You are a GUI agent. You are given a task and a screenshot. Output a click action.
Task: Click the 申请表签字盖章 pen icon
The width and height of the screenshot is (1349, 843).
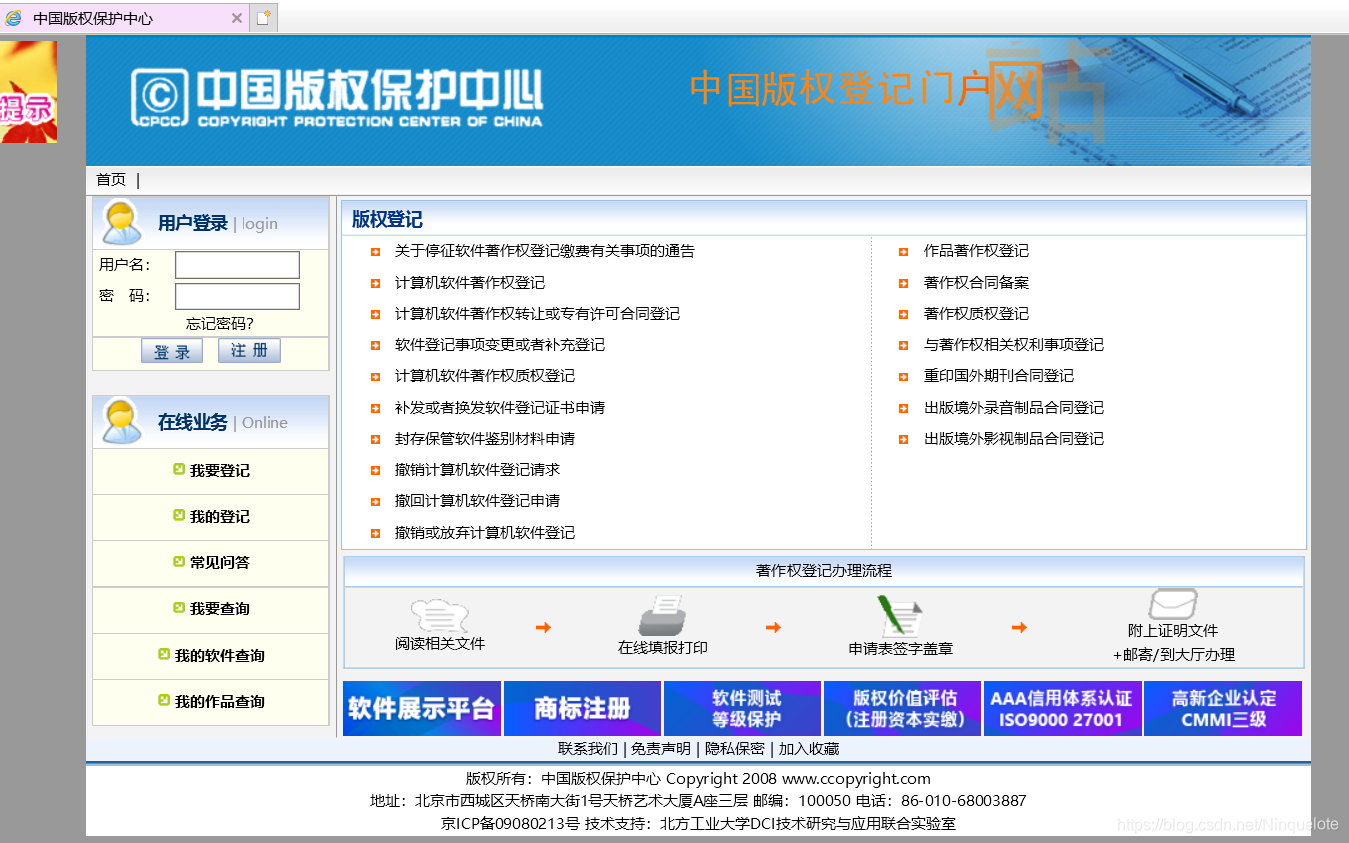click(898, 614)
